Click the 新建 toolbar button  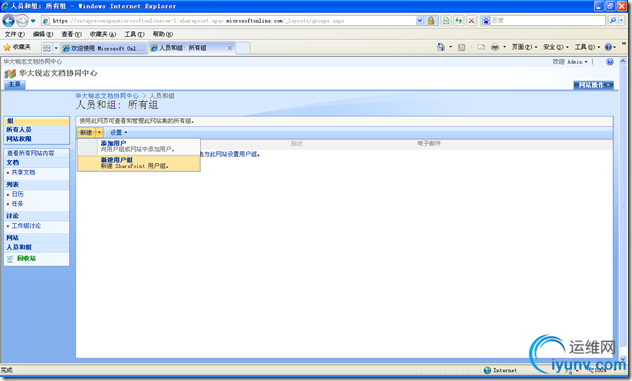tap(86, 132)
